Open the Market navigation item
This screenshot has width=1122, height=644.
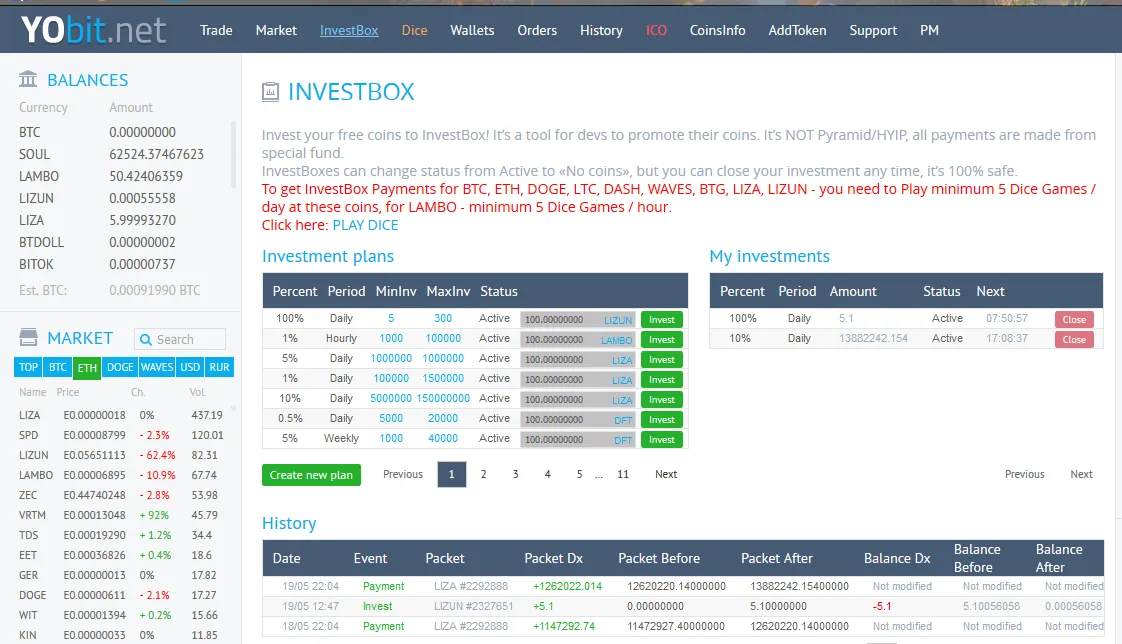pos(276,30)
